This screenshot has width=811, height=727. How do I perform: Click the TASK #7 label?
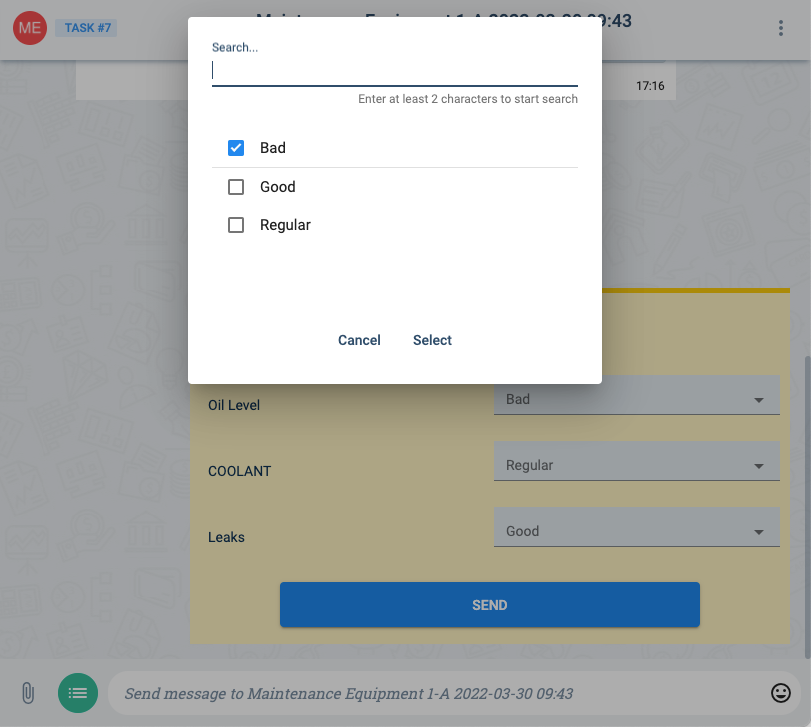pyautogui.click(x=86, y=28)
